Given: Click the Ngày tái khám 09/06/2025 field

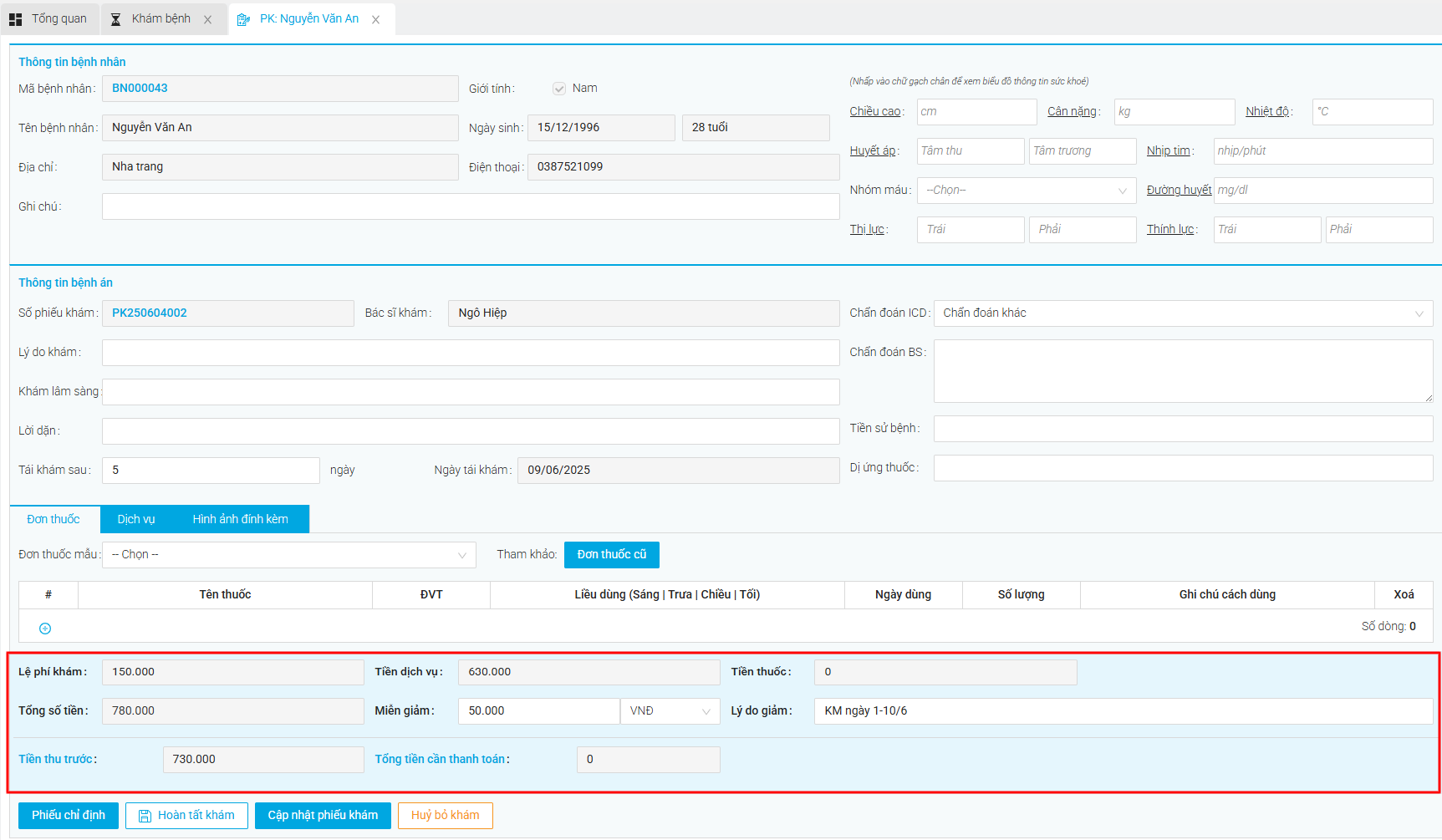Looking at the screenshot, I should (678, 471).
